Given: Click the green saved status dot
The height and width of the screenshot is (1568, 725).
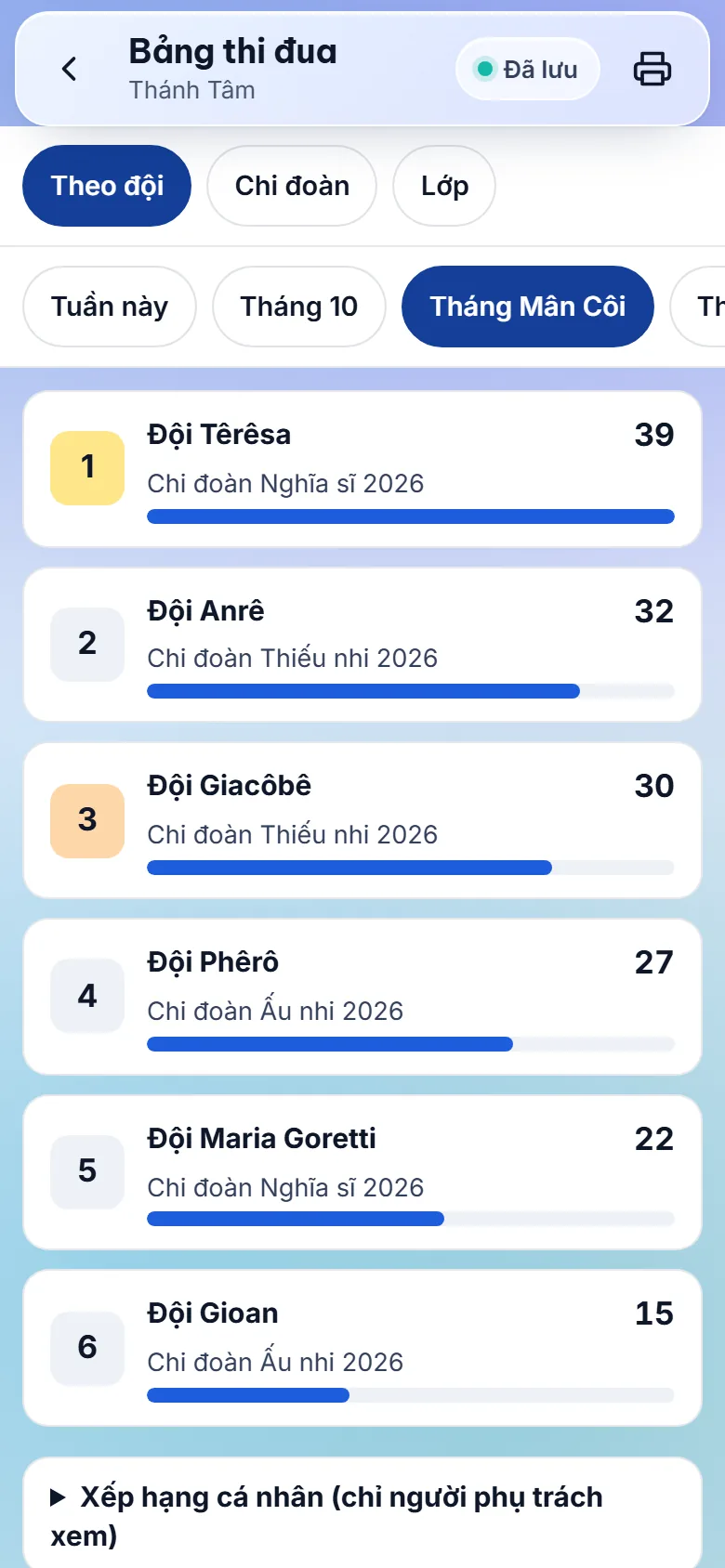Looking at the screenshot, I should click(x=484, y=69).
